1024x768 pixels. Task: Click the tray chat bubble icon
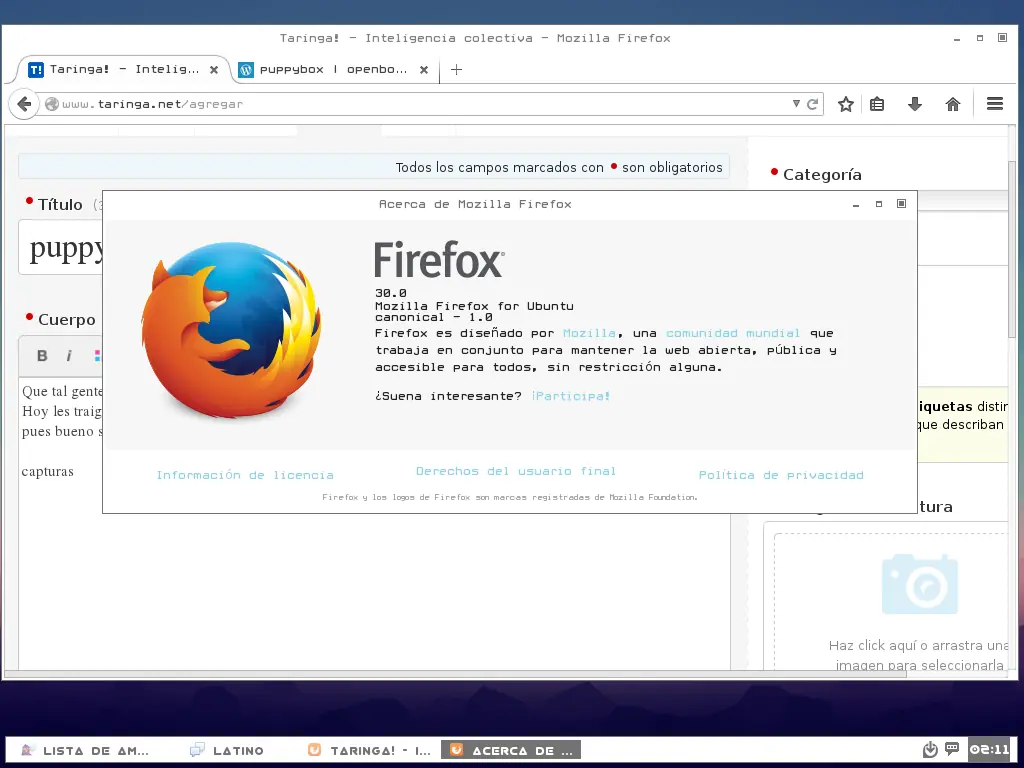click(x=952, y=748)
